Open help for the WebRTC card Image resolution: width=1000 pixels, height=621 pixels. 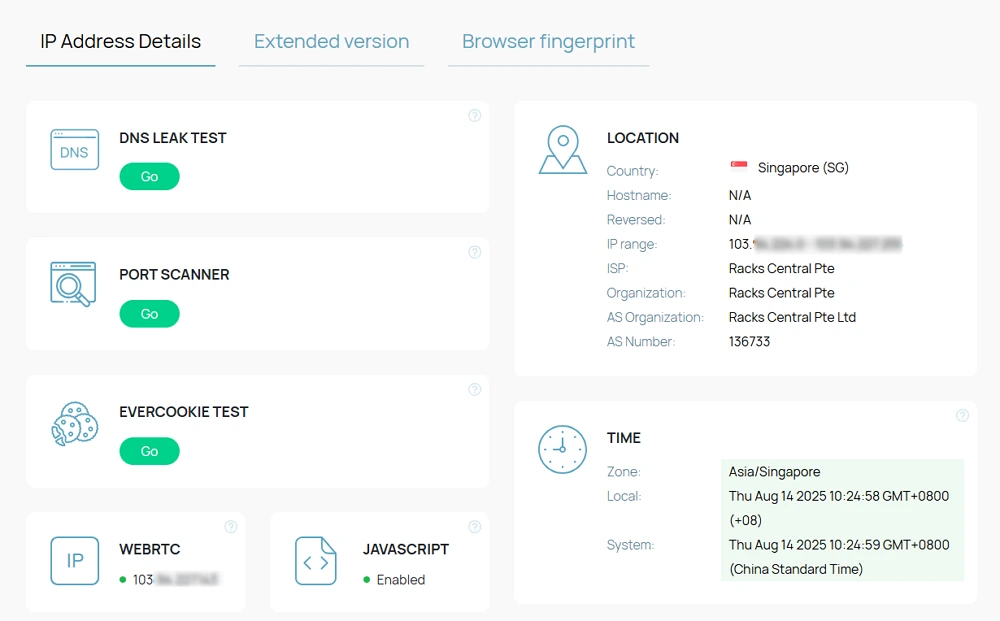231,527
